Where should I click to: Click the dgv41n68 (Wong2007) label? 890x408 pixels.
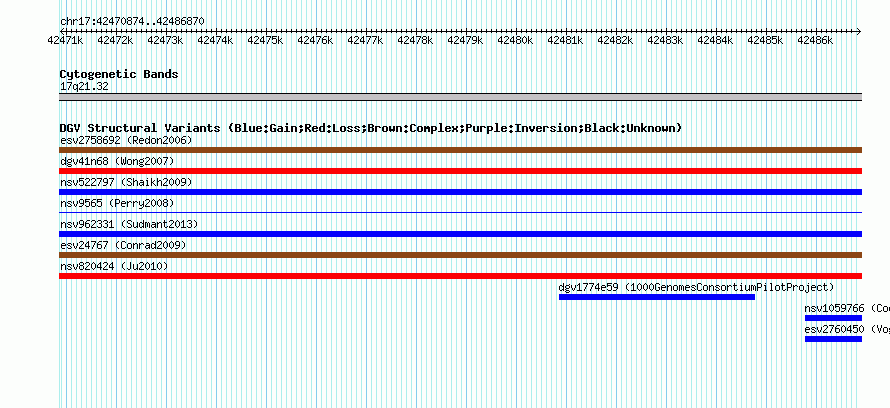click(117, 161)
